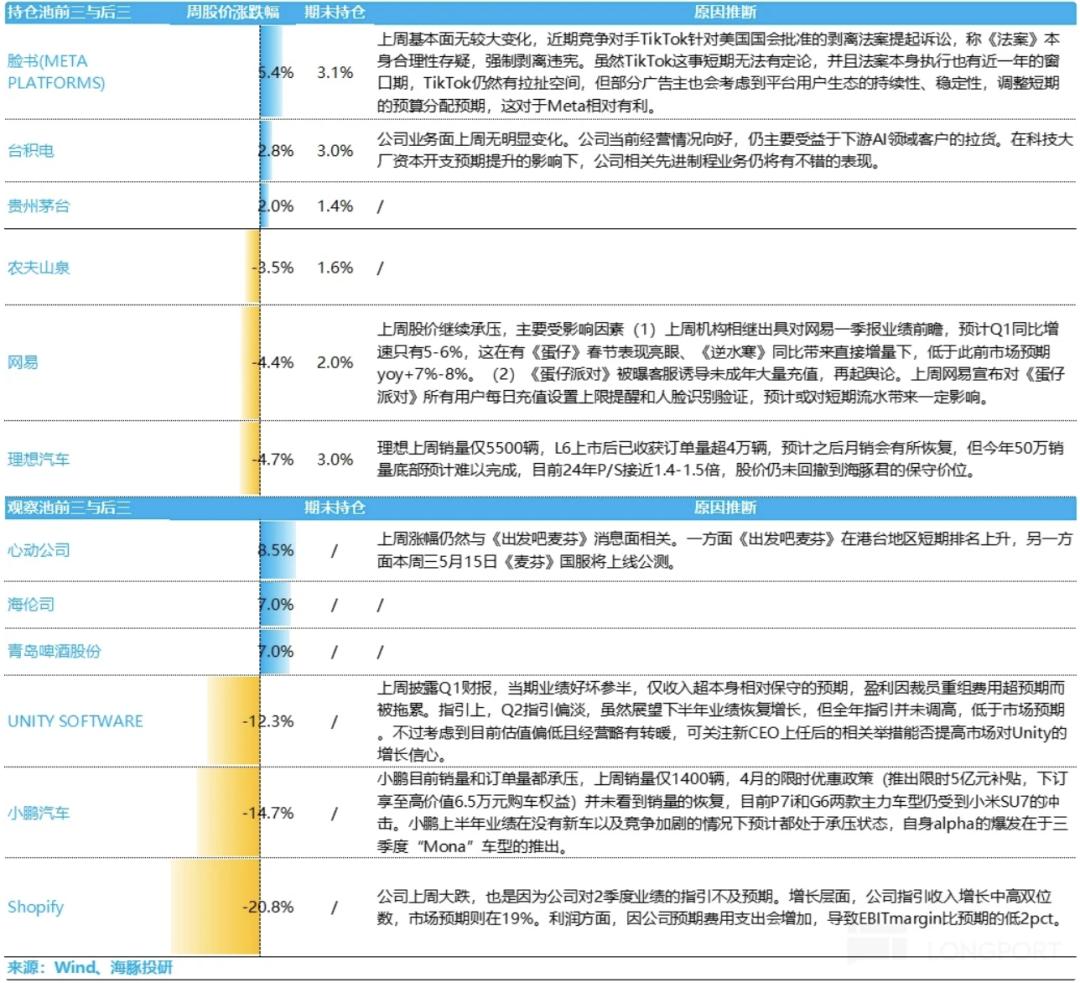Viewport: 1080px width, 983px height.
Task: Open the 心动公司 entry
Action: point(38,551)
